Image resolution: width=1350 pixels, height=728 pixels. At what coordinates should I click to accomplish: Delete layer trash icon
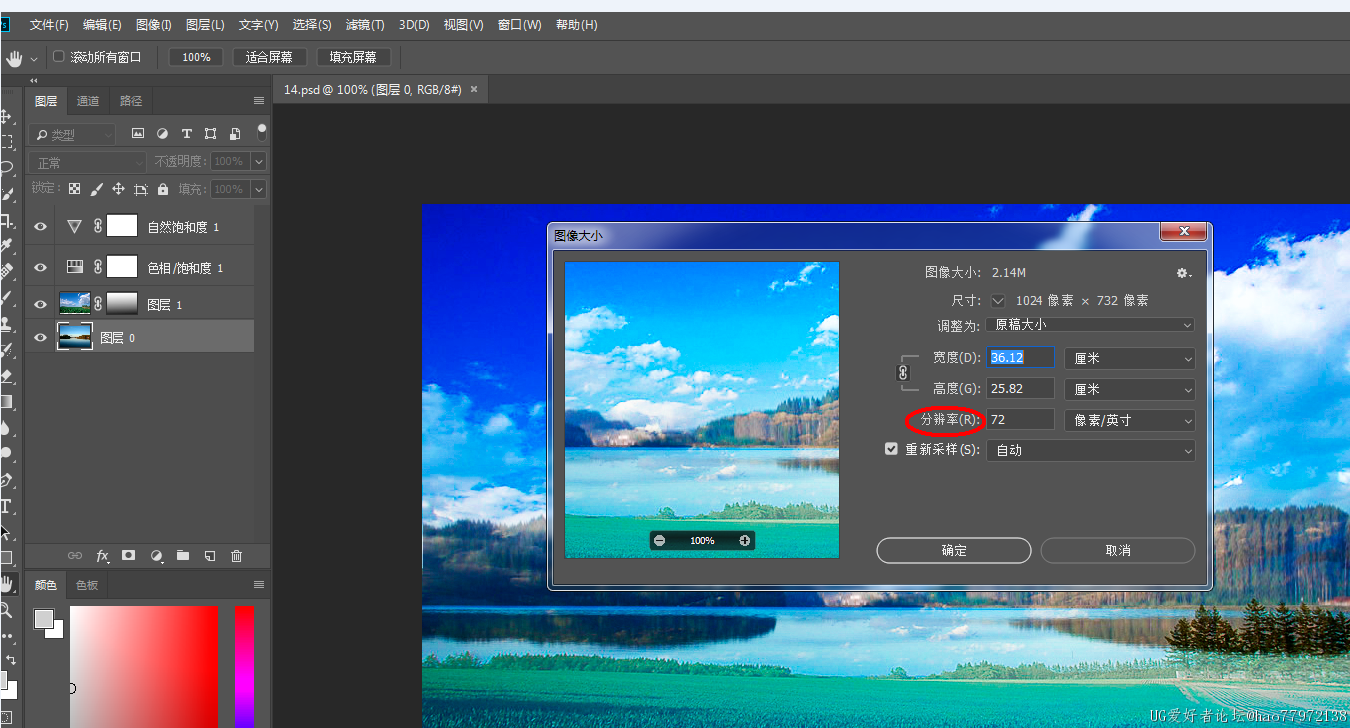[x=236, y=555]
